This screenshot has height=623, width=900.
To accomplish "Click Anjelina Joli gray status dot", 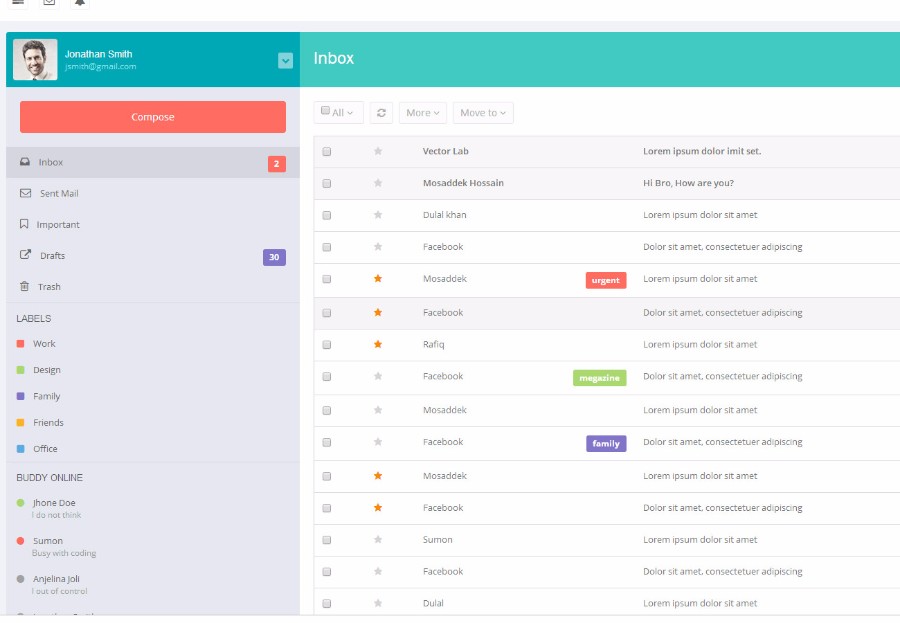I will click(21, 579).
